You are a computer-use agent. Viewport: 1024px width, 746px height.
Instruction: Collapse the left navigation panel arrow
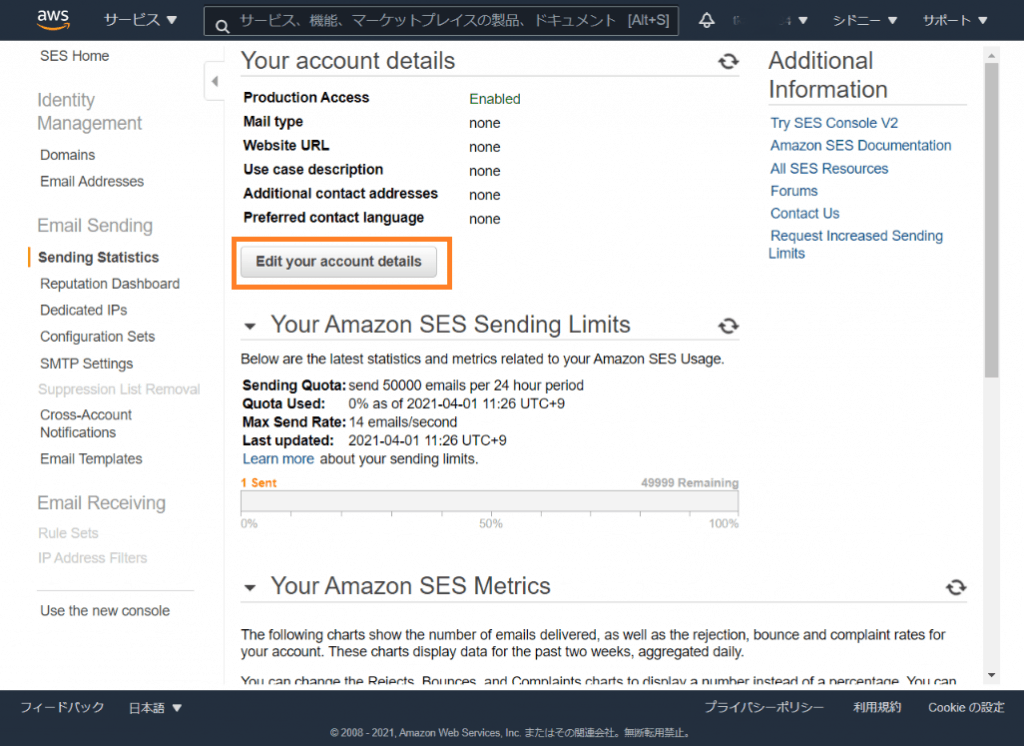(x=215, y=82)
